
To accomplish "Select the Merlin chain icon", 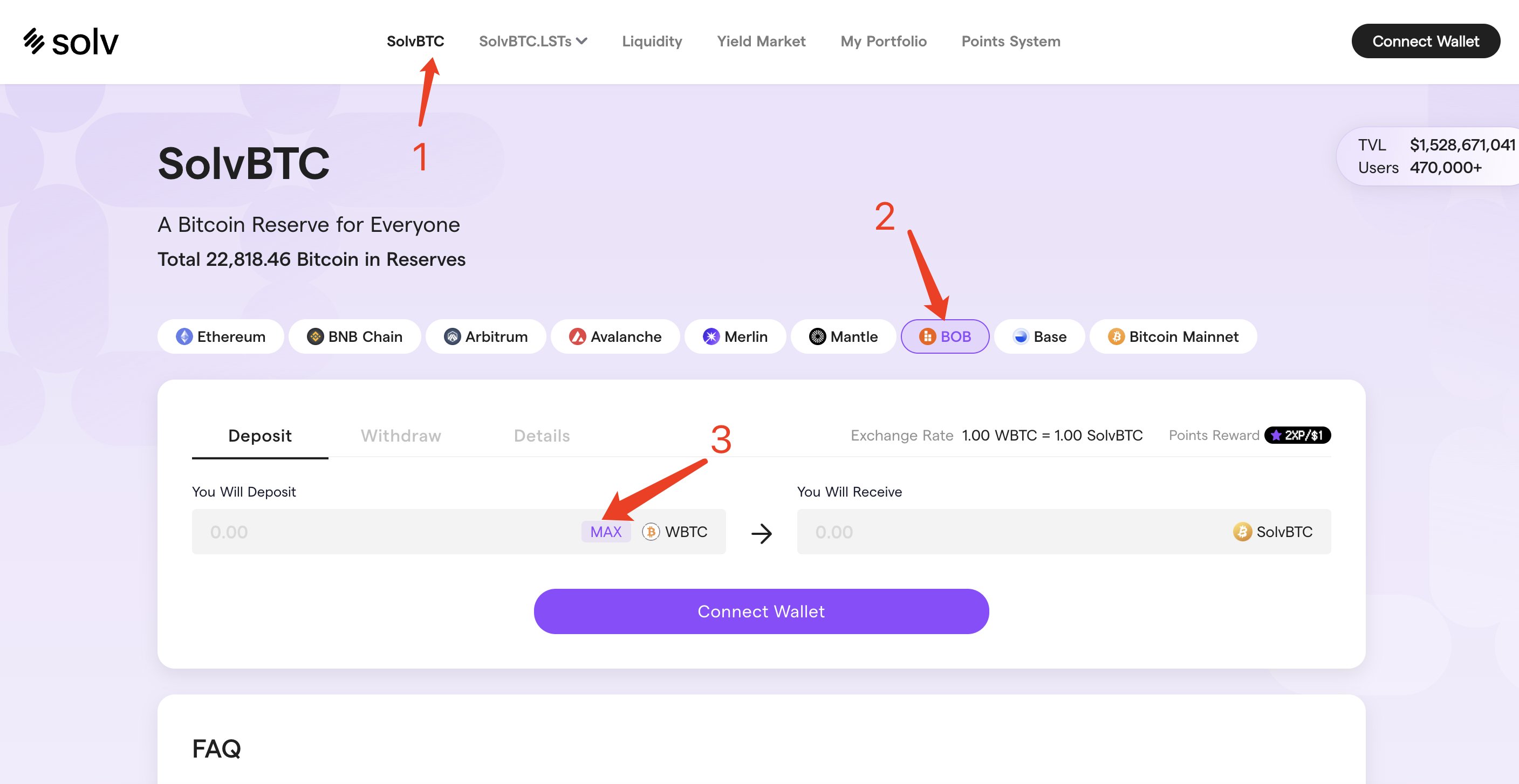I will 711,336.
